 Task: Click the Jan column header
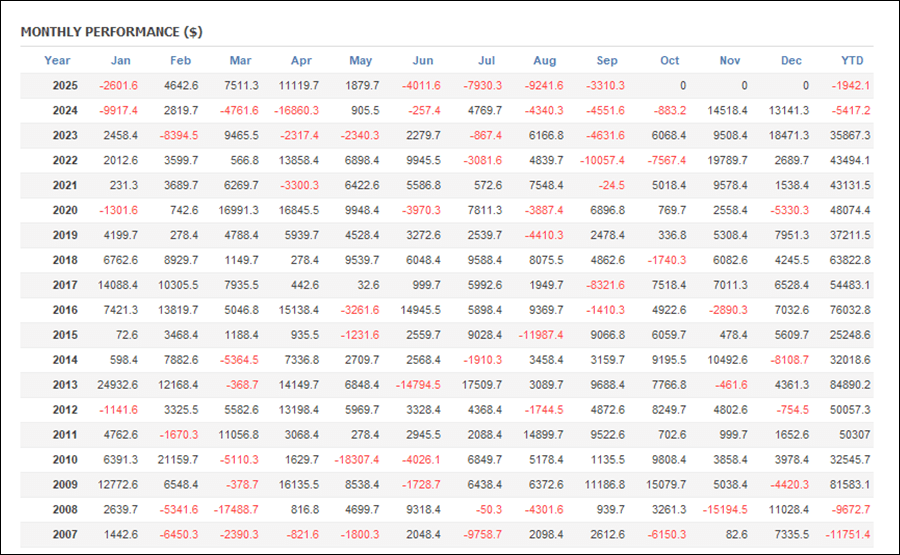pyautogui.click(x=120, y=61)
